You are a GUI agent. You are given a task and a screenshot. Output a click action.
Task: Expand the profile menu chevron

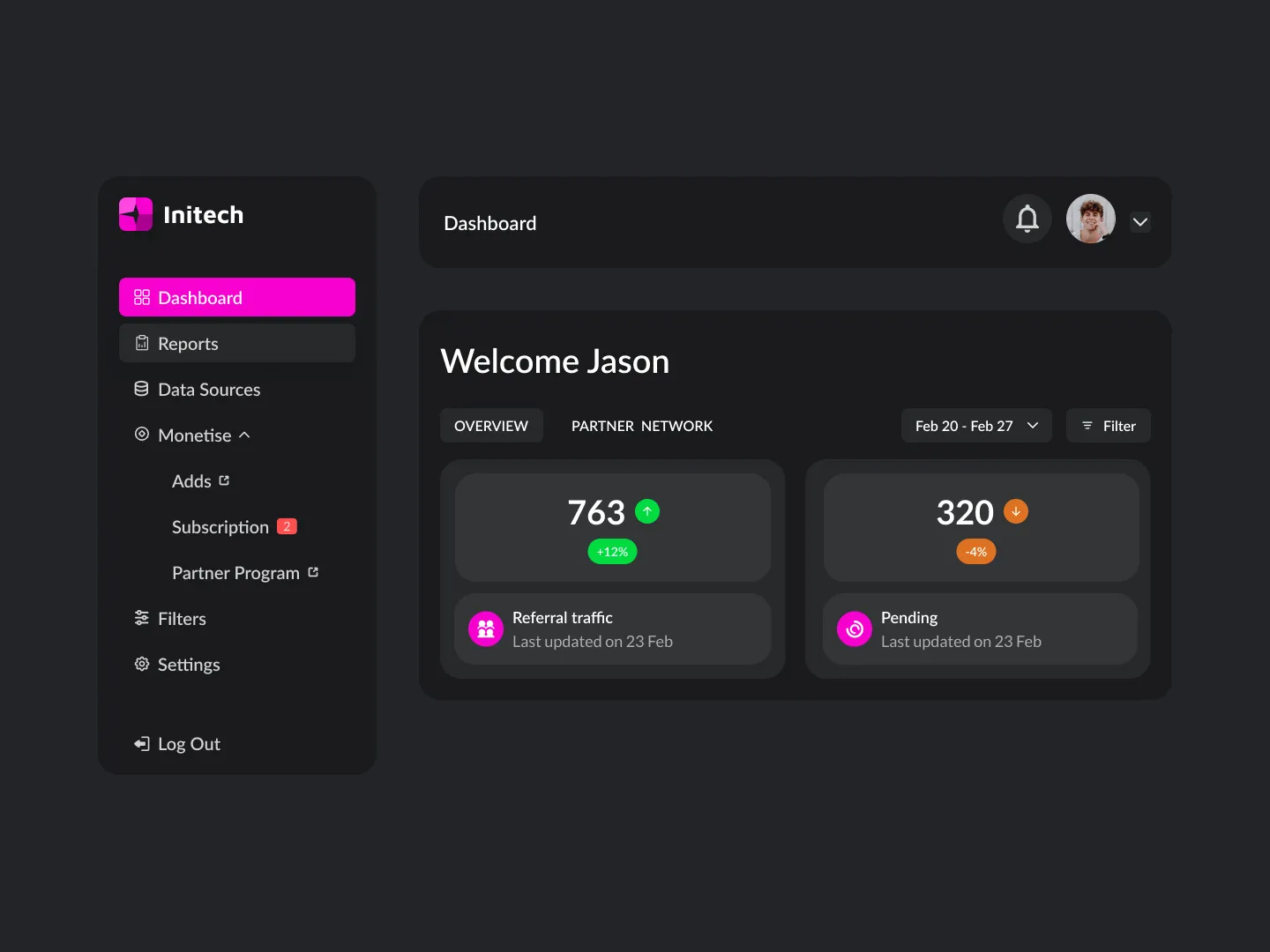click(x=1139, y=222)
